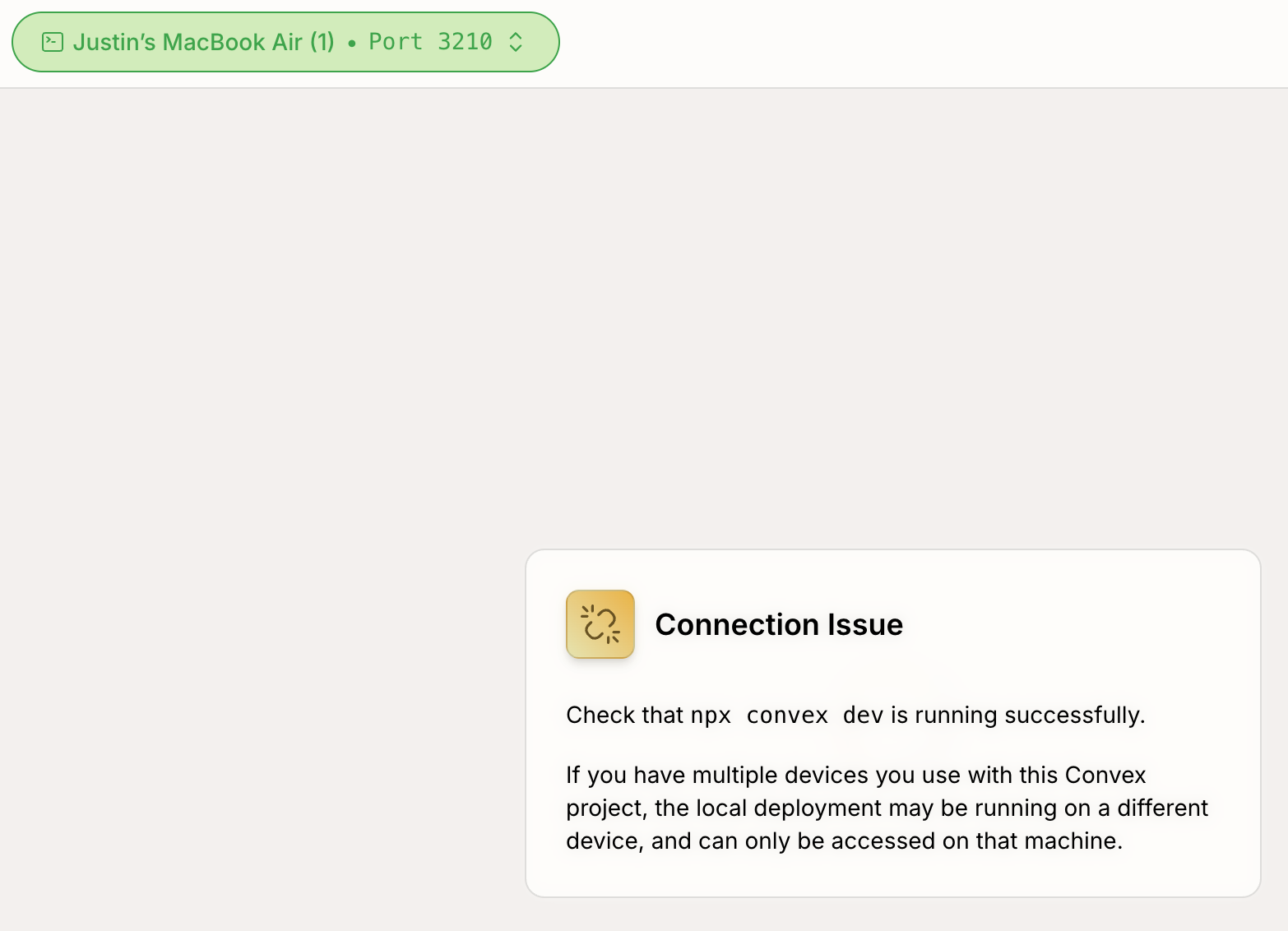
Task: Click the green bullet between name and port
Action: [x=352, y=42]
